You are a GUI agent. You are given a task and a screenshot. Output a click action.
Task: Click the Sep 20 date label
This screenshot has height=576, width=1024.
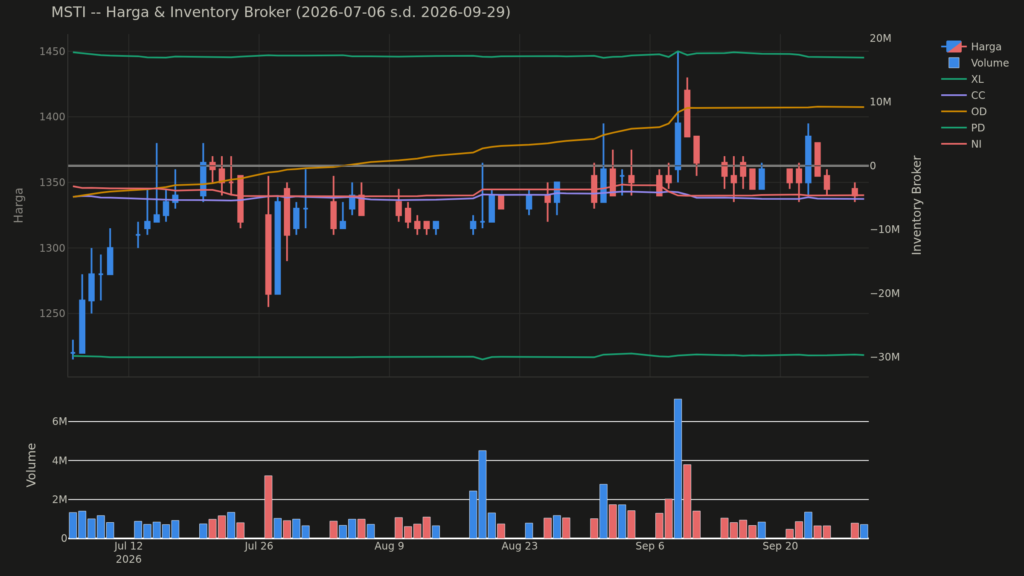(780, 546)
